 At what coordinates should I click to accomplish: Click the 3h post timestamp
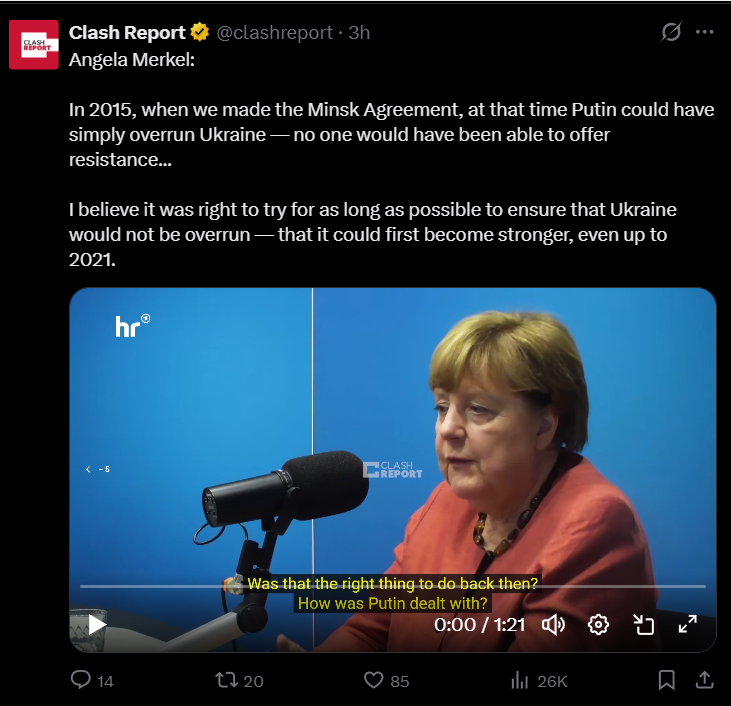[x=359, y=33]
